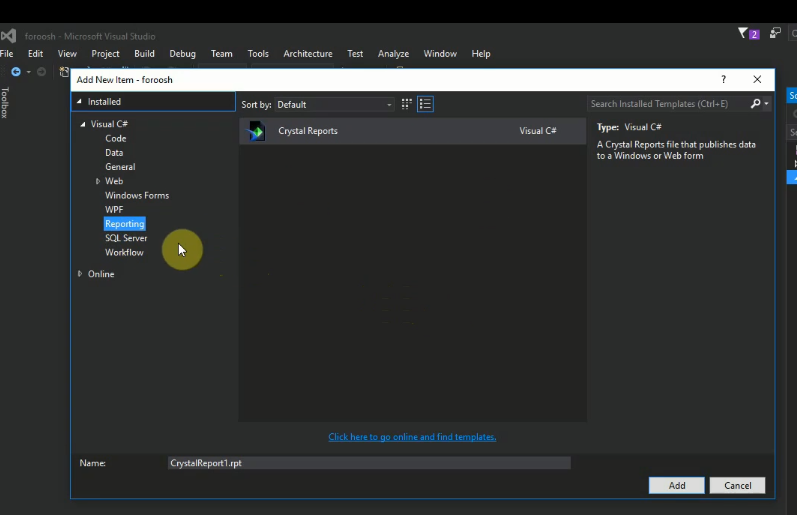Select the Windows Forms category
797x515 pixels.
pyautogui.click(x=137, y=195)
